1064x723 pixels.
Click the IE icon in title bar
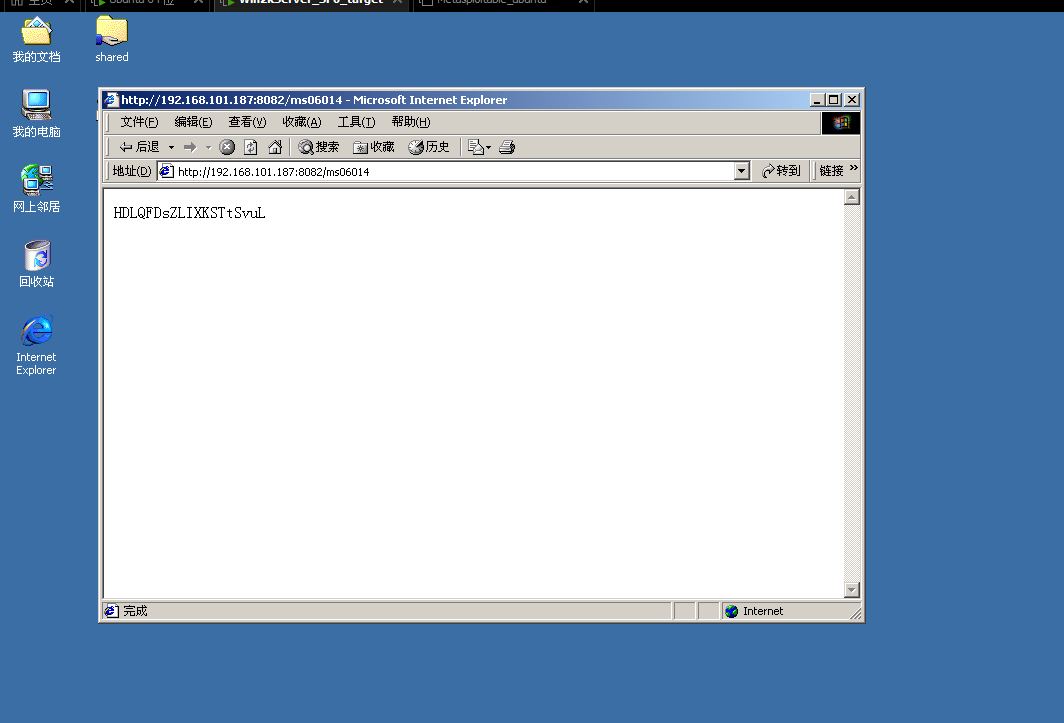click(x=111, y=100)
